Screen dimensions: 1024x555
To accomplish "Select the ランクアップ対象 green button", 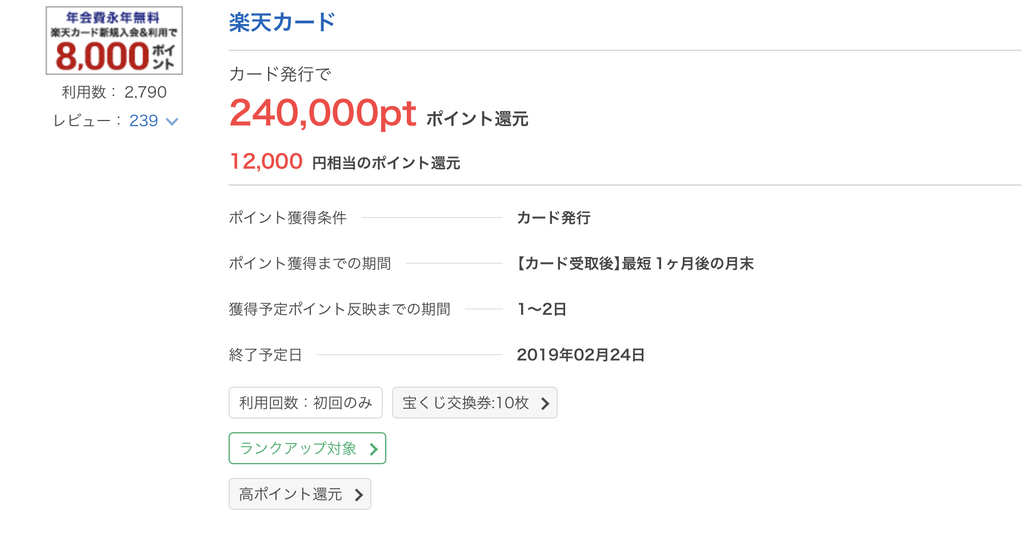I will point(307,449).
